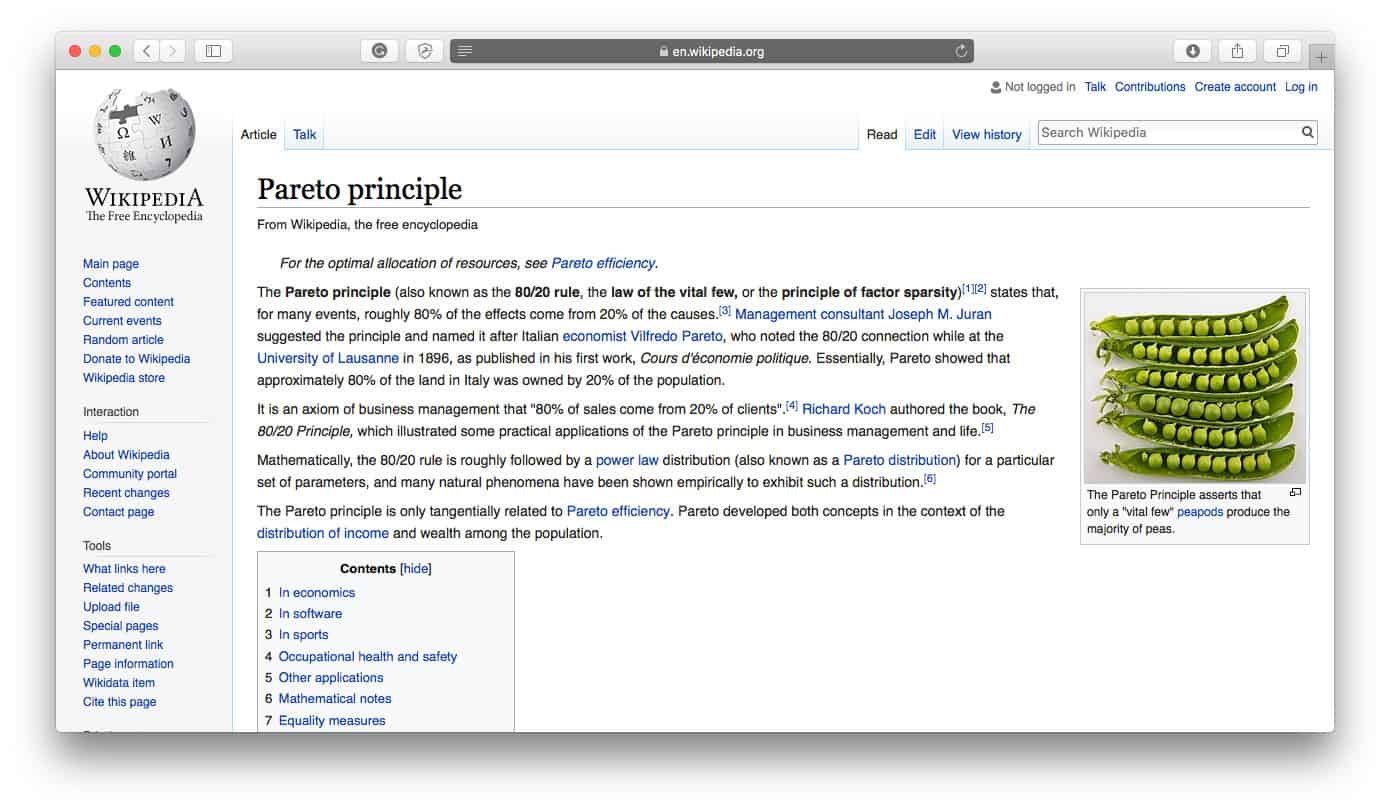Follow the Pareto efficiency hatnote link
The image size is (1390, 812).
coord(603,263)
